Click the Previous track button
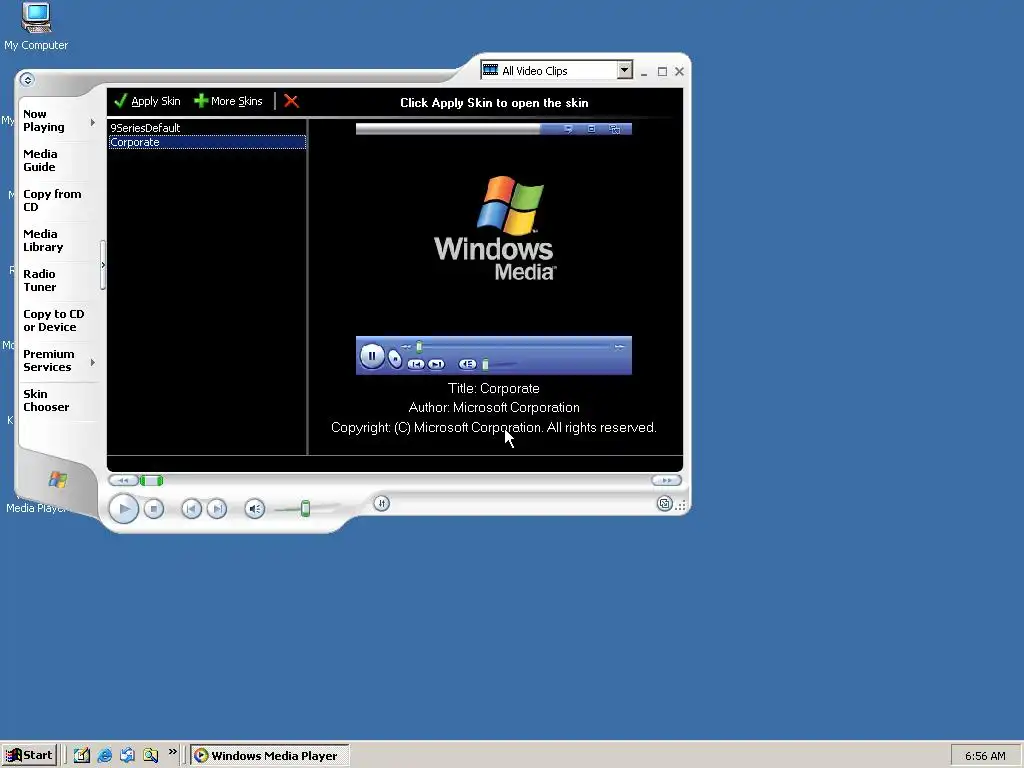1024x768 pixels. pyautogui.click(x=191, y=509)
